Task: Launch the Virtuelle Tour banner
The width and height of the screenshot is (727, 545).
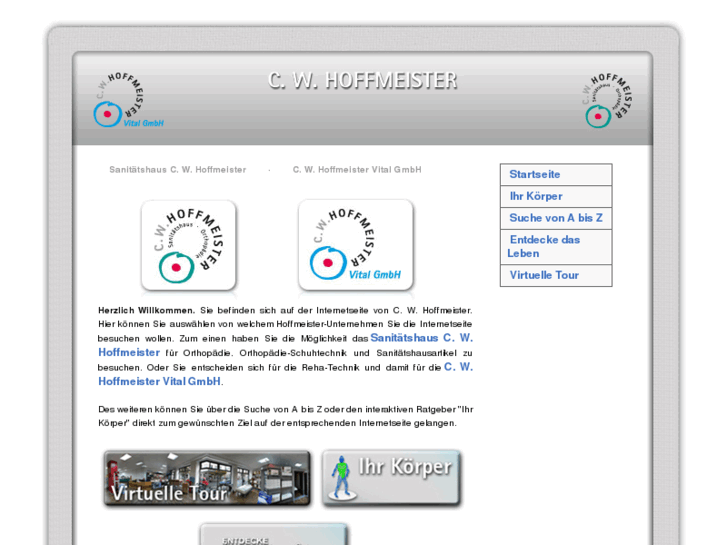Action: click(x=207, y=478)
